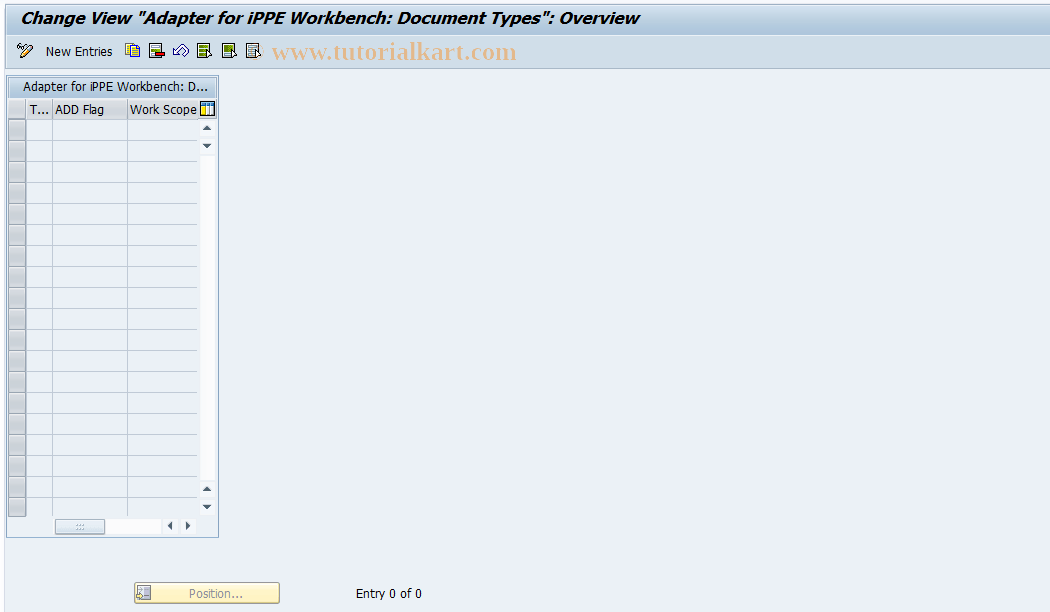Click the New Entries button

pos(79,51)
